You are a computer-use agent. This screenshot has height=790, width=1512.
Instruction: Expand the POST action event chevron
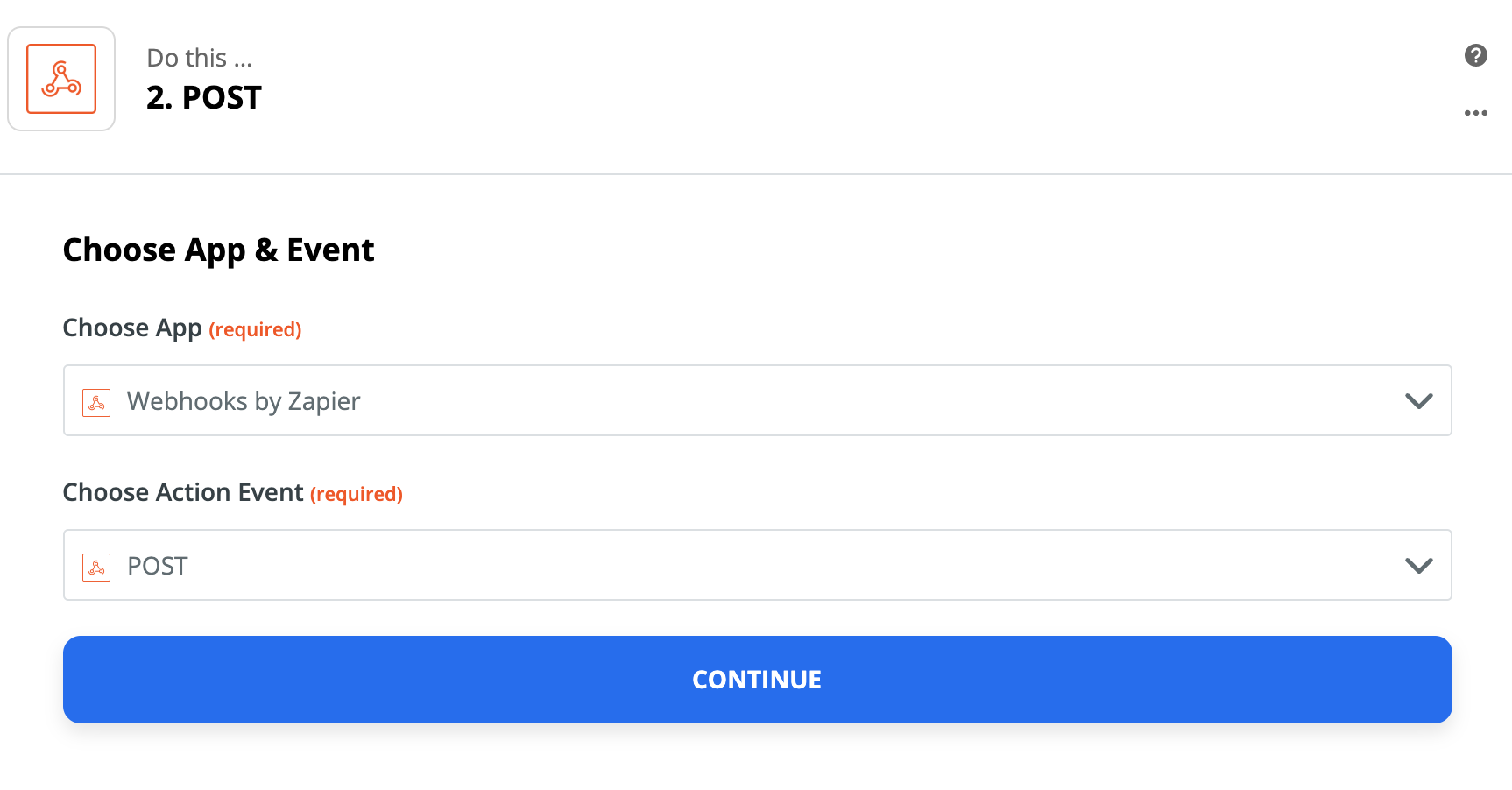pos(1419,566)
